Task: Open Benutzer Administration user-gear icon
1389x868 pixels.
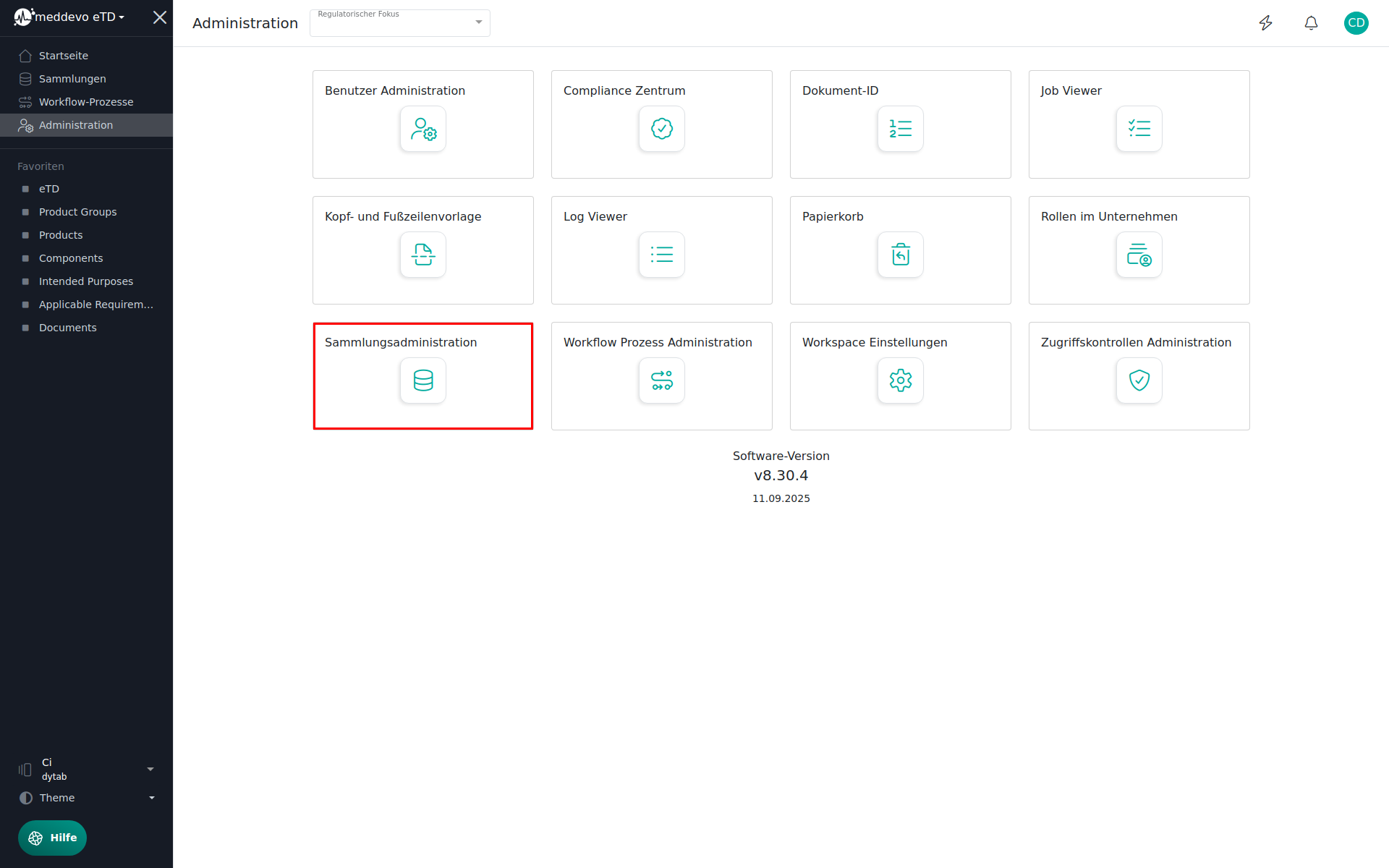Action: (423, 129)
